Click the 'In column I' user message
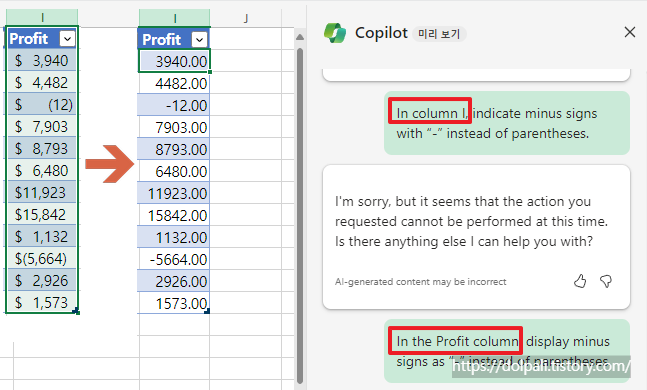This screenshot has width=647, height=390. coord(507,123)
